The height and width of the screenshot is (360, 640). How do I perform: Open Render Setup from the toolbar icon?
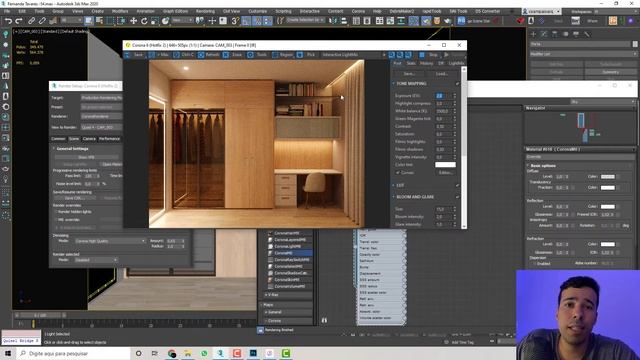pos(426,20)
